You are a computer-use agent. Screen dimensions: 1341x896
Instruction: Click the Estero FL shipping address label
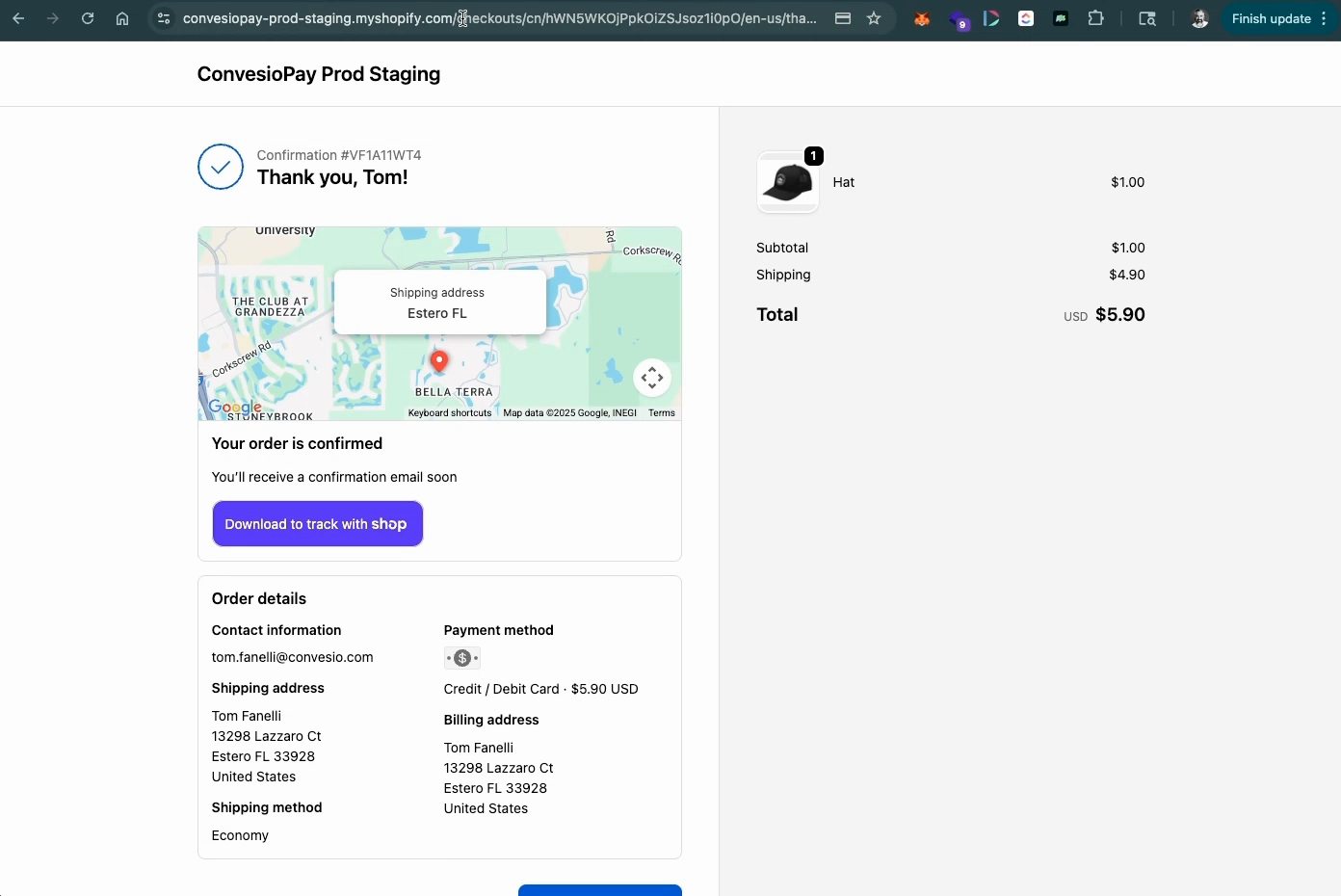(x=437, y=313)
